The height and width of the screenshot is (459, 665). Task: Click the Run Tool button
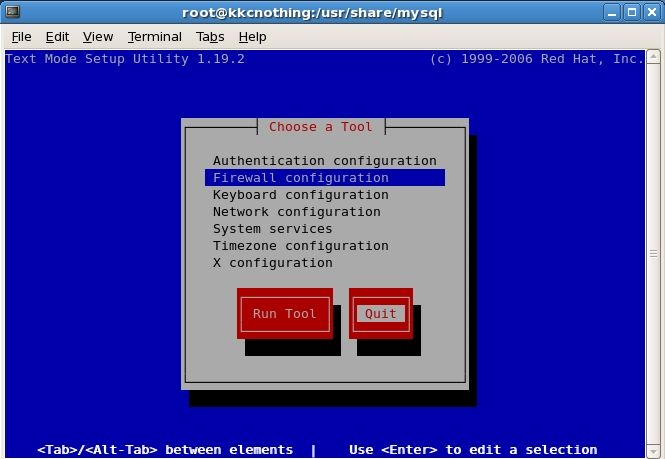[x=285, y=313]
